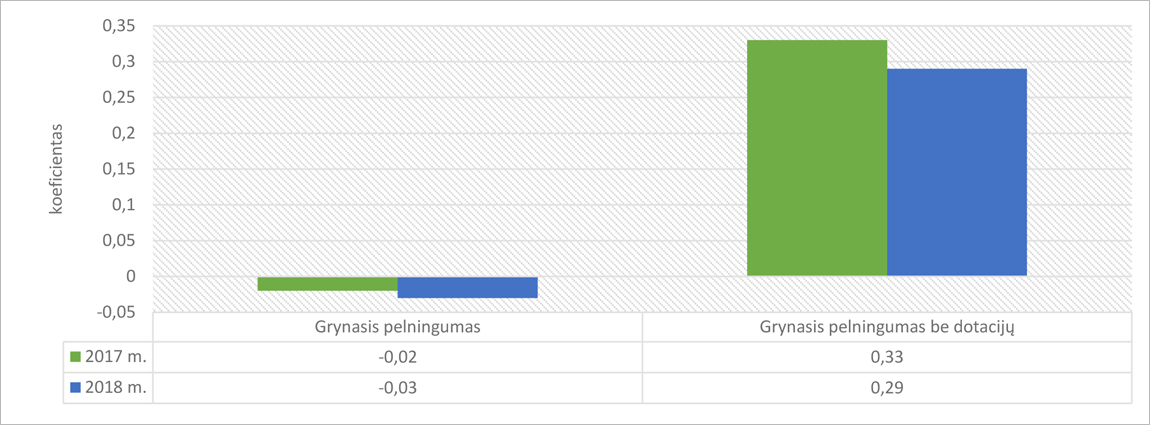The height and width of the screenshot is (425, 1150).
Task: Click the Grynasis pelningumas category label
Action: click(398, 327)
